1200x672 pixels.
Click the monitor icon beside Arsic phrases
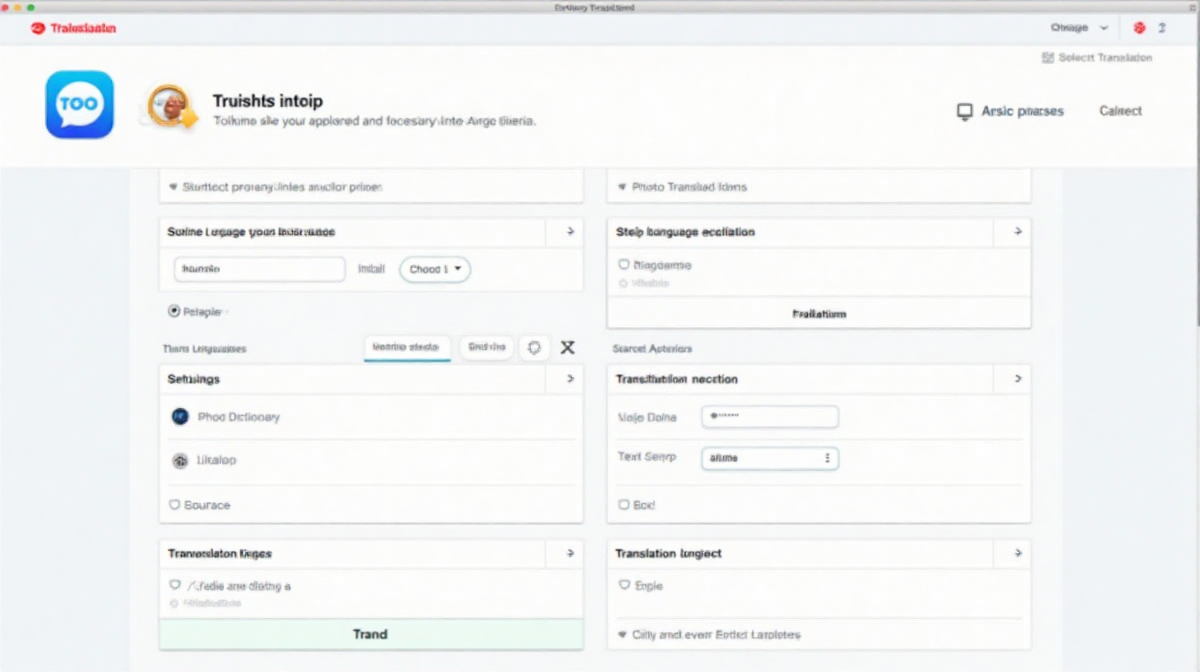pos(964,112)
